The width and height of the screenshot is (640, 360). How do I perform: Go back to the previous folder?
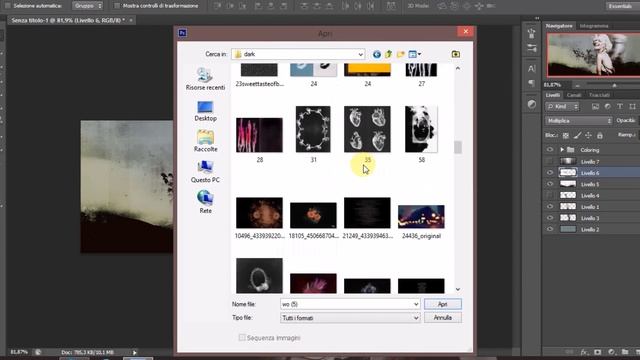point(376,54)
